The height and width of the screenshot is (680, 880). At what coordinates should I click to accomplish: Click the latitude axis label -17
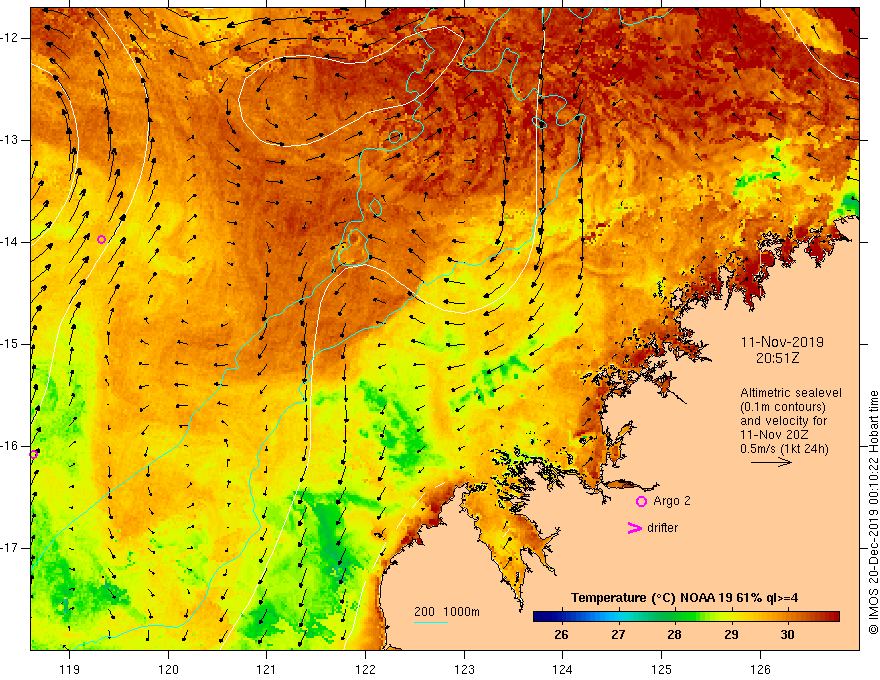pos(10,548)
